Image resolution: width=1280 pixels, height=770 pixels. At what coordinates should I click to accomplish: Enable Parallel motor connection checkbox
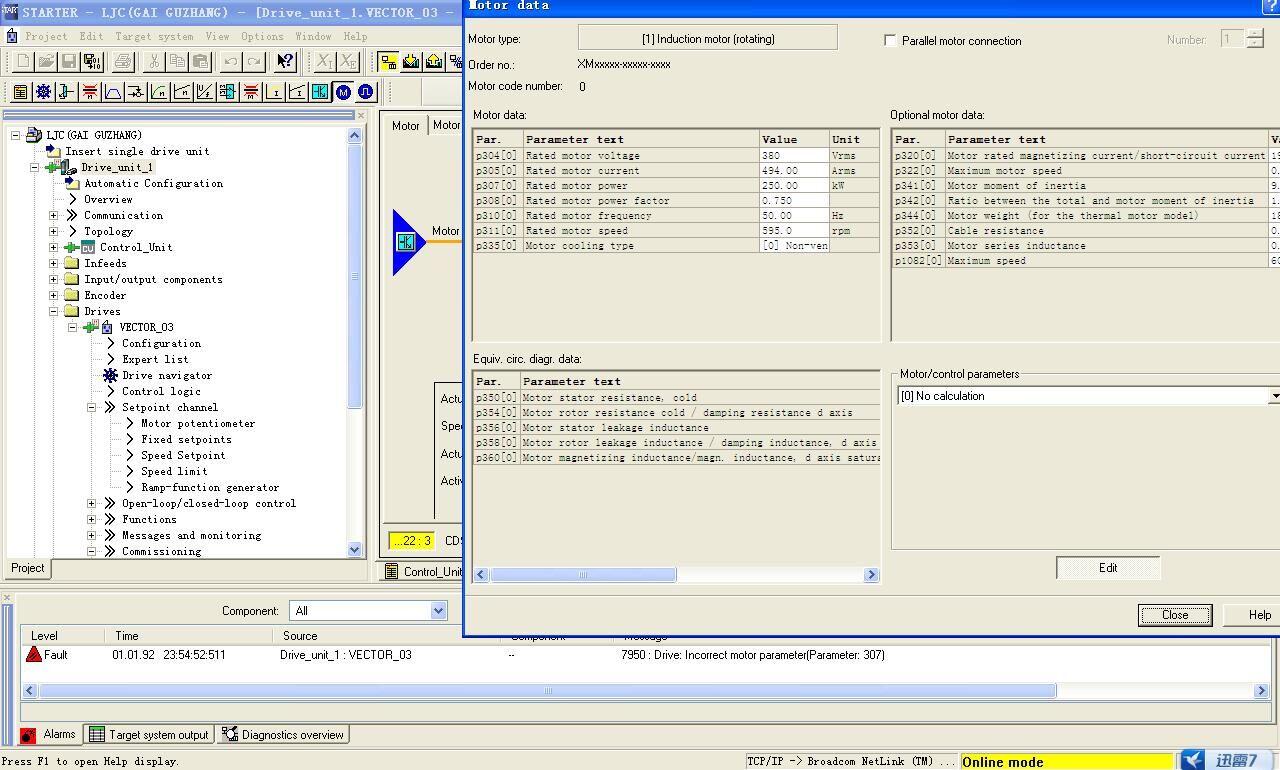coord(890,41)
